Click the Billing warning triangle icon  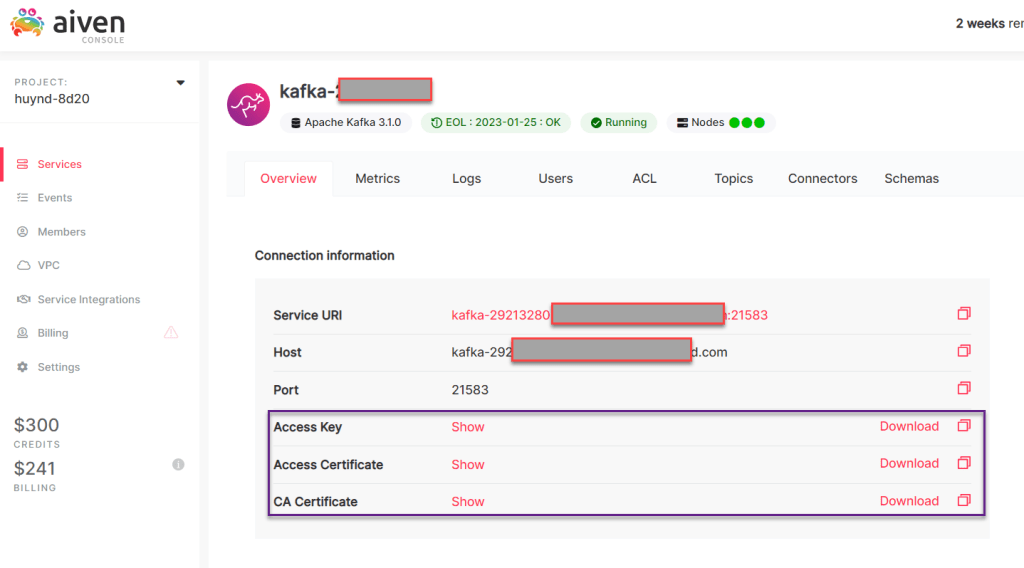click(x=170, y=333)
